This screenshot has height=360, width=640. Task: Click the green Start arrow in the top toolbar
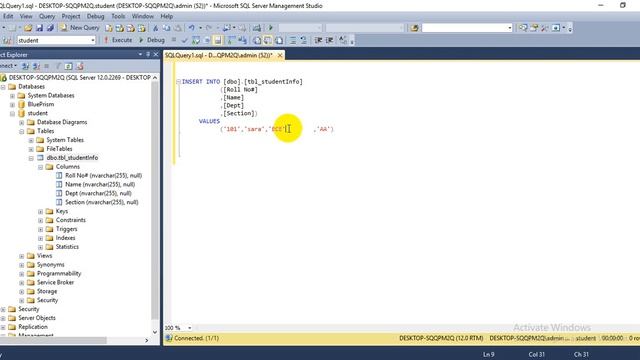(270, 28)
